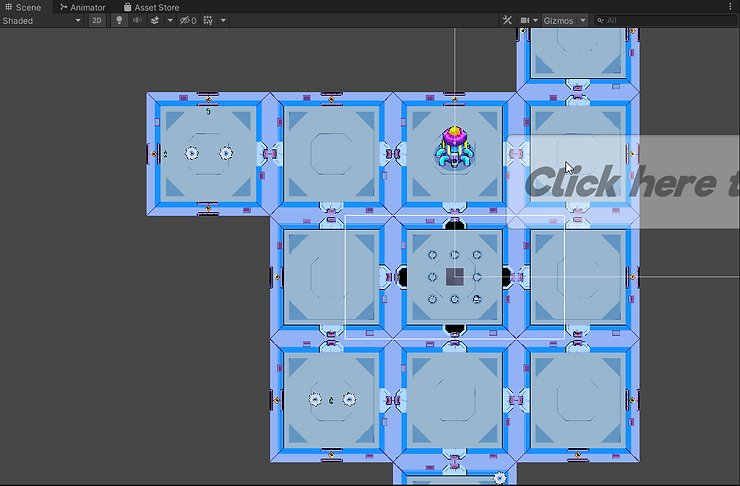Screen dimensions: 740x486
Task: Open the component editor tools wrench icon
Action: coord(507,20)
